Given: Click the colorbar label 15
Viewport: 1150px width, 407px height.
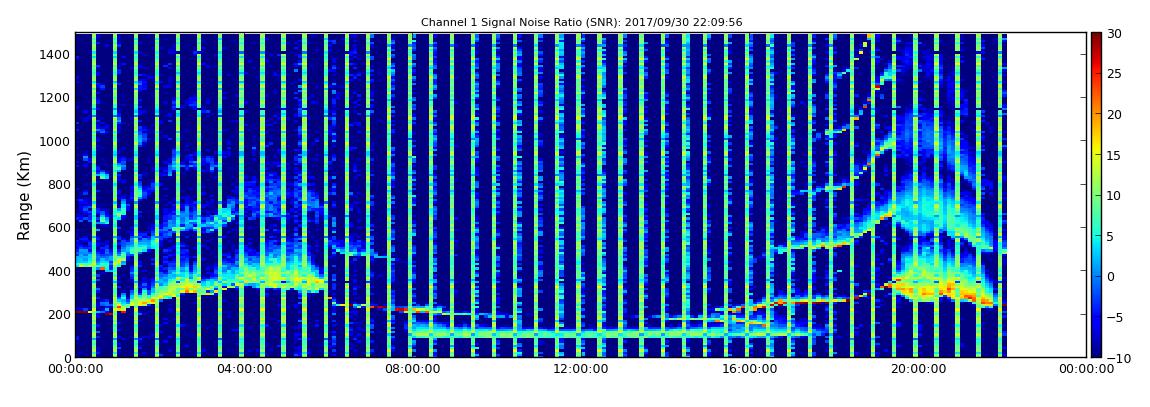Looking at the screenshot, I should pos(1116,155).
